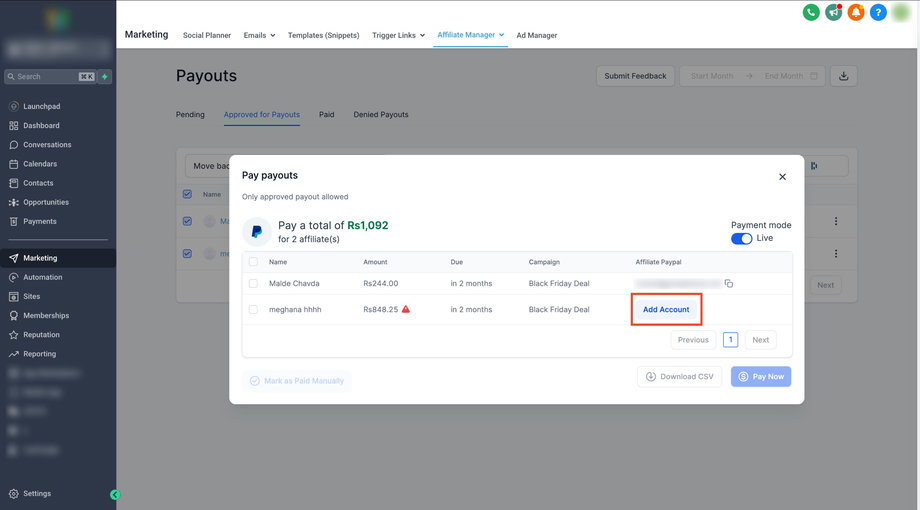Click the Download CSV button

coord(680,377)
